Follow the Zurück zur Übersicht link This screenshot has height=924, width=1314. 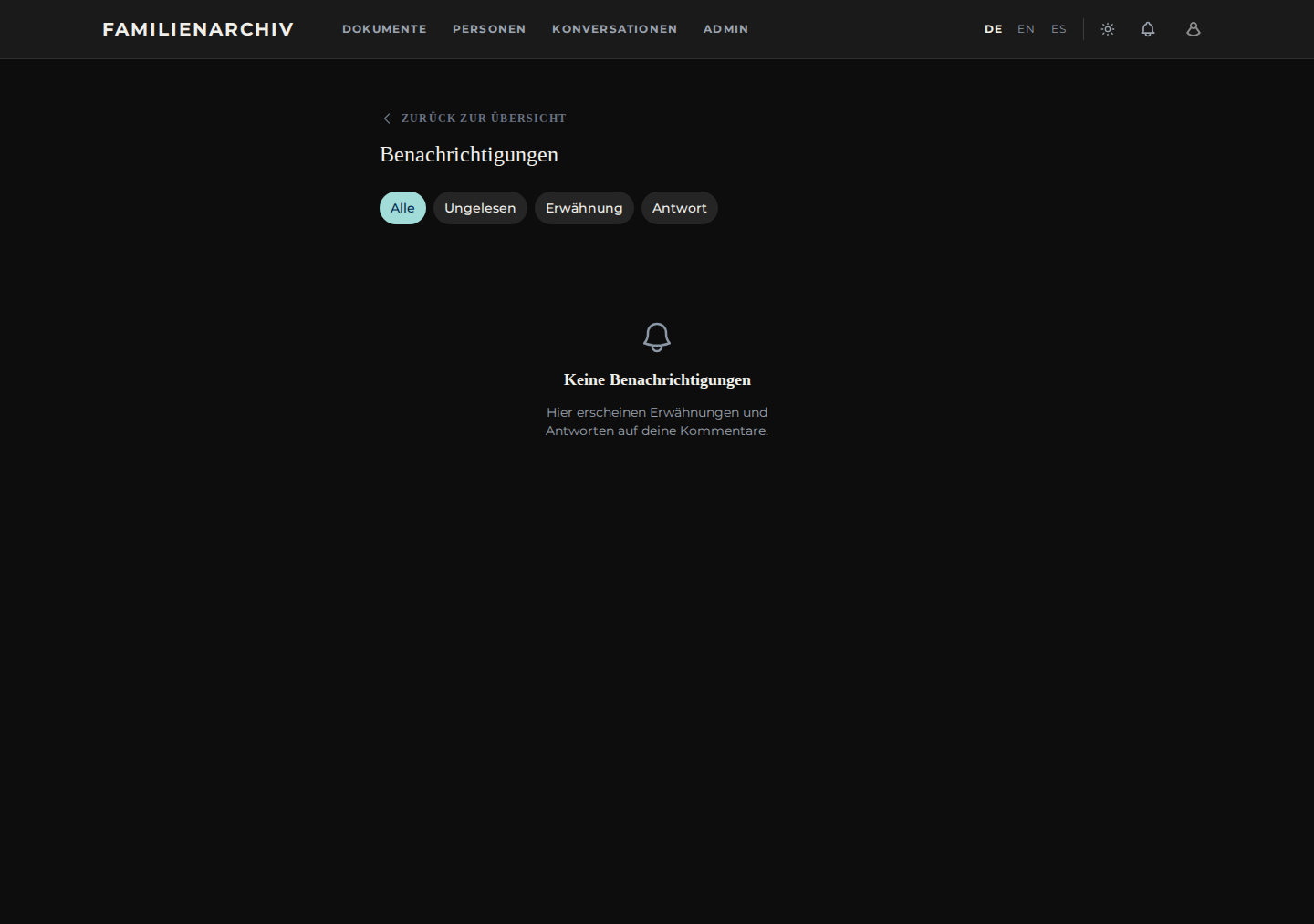[484, 119]
